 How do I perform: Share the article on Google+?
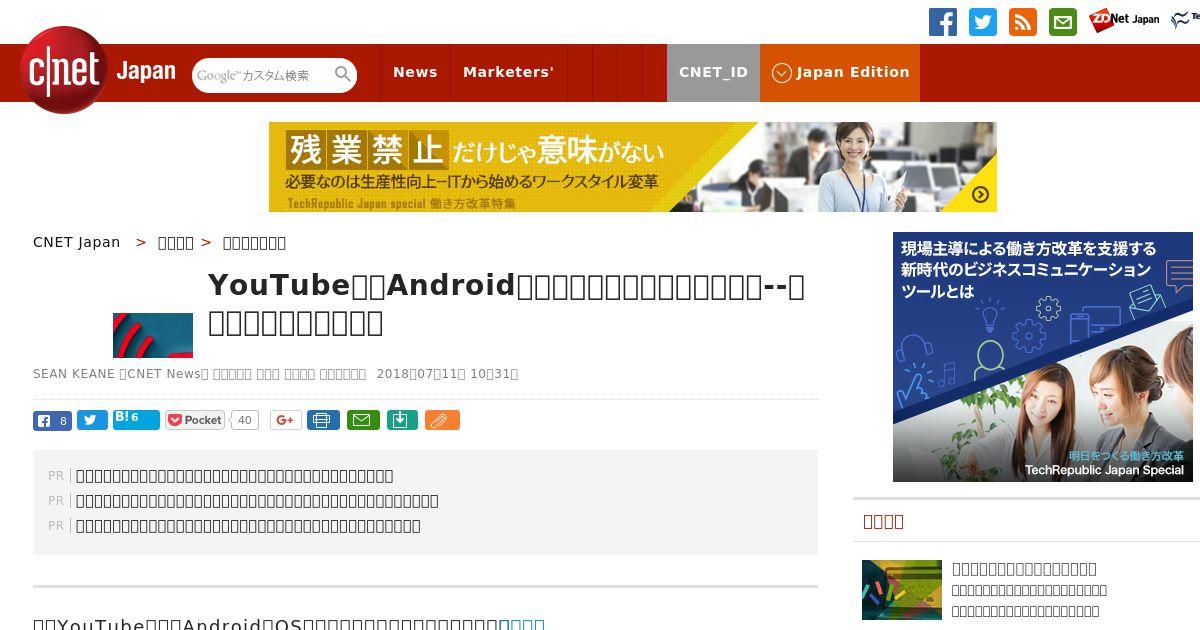coord(285,420)
